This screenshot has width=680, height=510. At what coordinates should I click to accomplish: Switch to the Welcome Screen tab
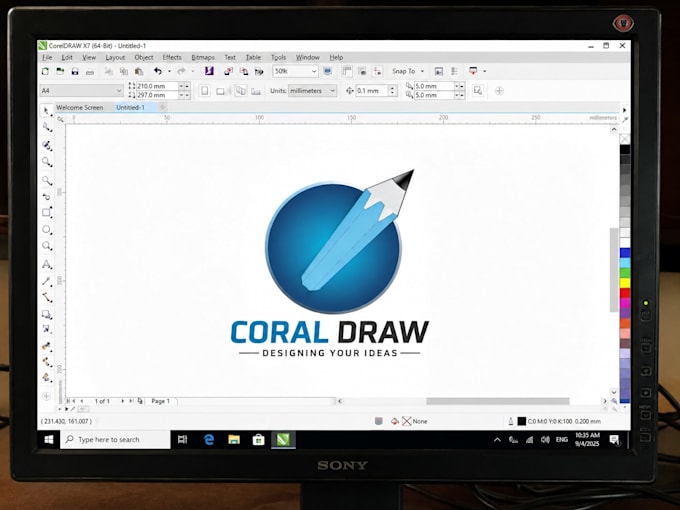tap(80, 108)
